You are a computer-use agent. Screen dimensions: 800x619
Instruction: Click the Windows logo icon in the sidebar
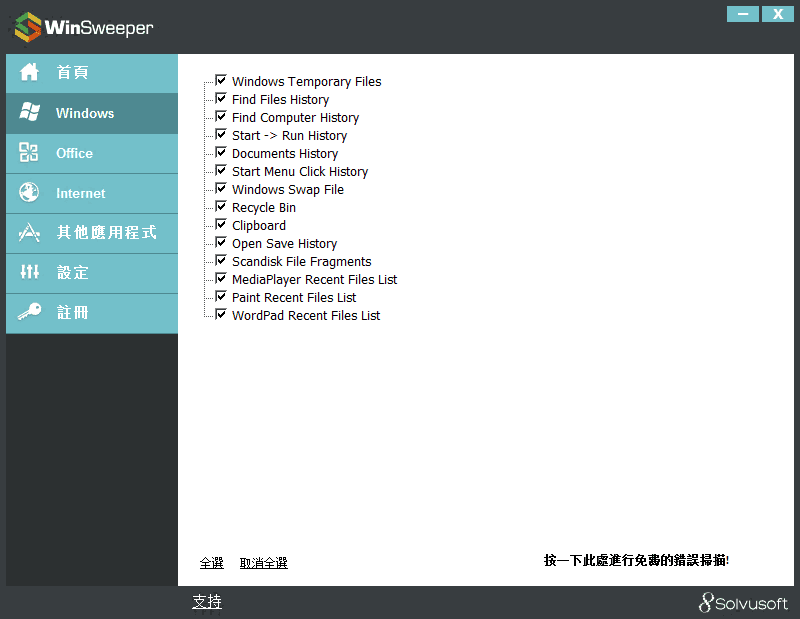30,113
